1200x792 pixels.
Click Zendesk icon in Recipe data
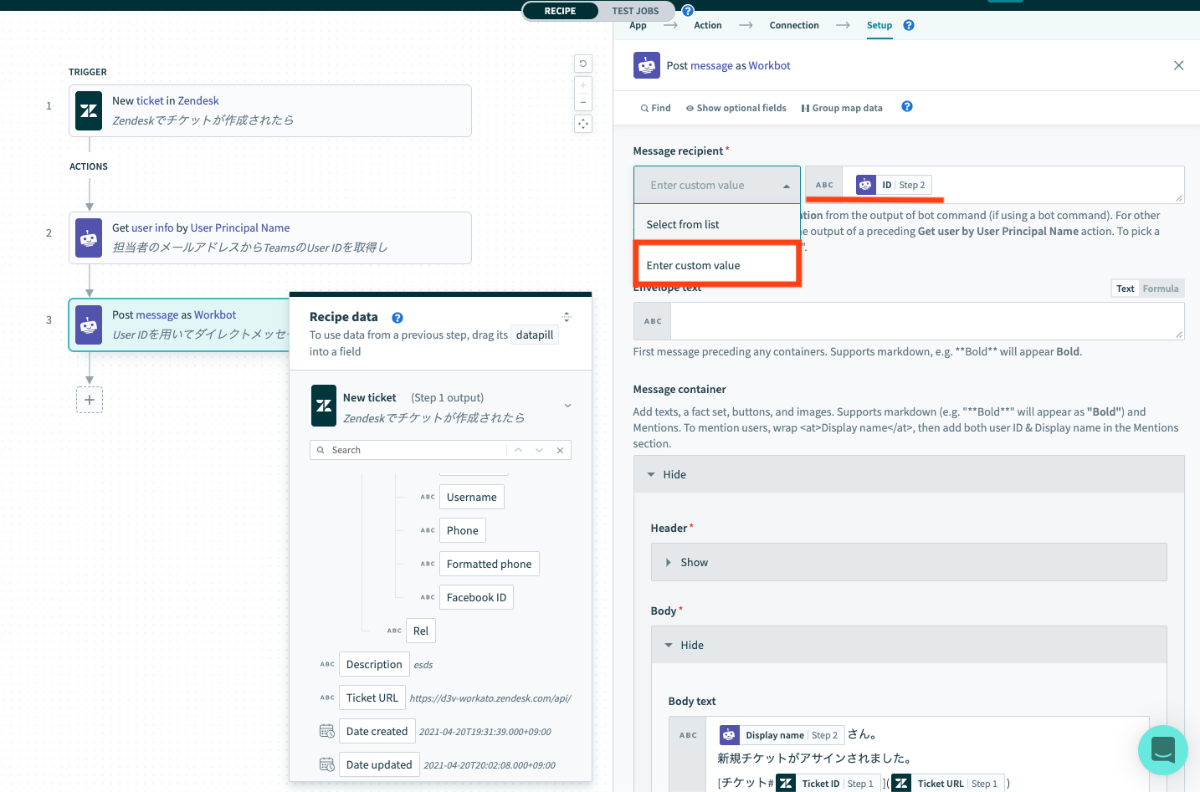click(324, 405)
